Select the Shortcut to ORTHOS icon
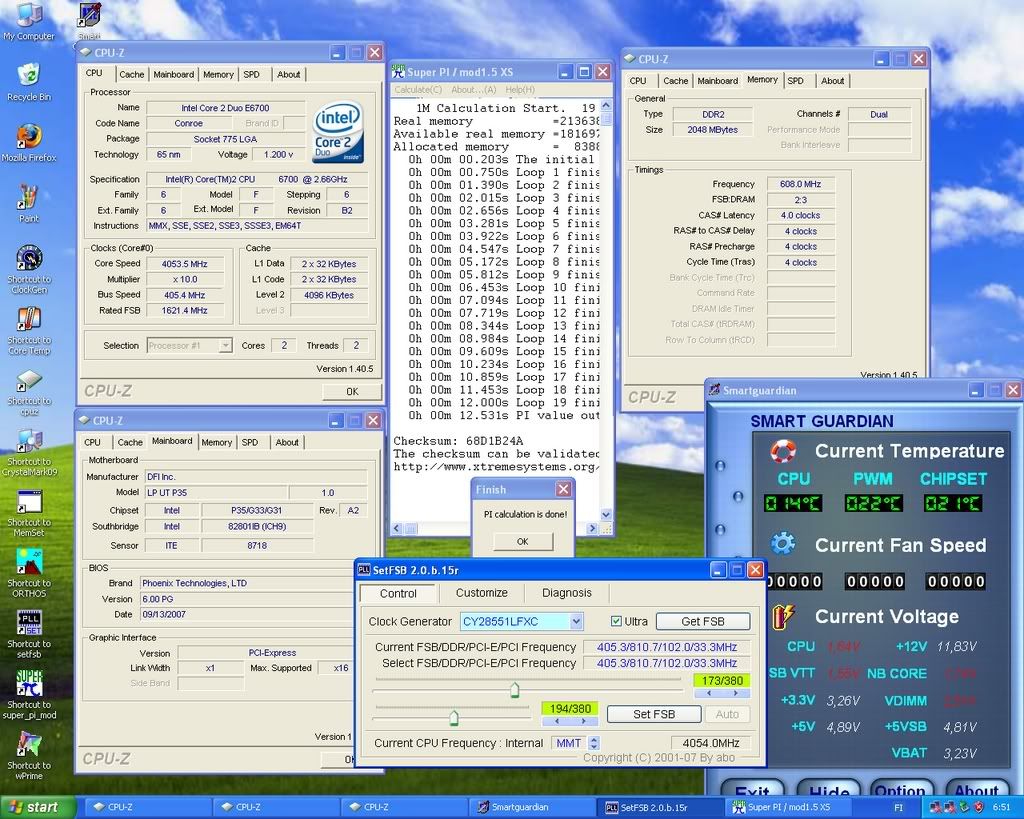Image resolution: width=1024 pixels, height=819 pixels. pos(29,573)
